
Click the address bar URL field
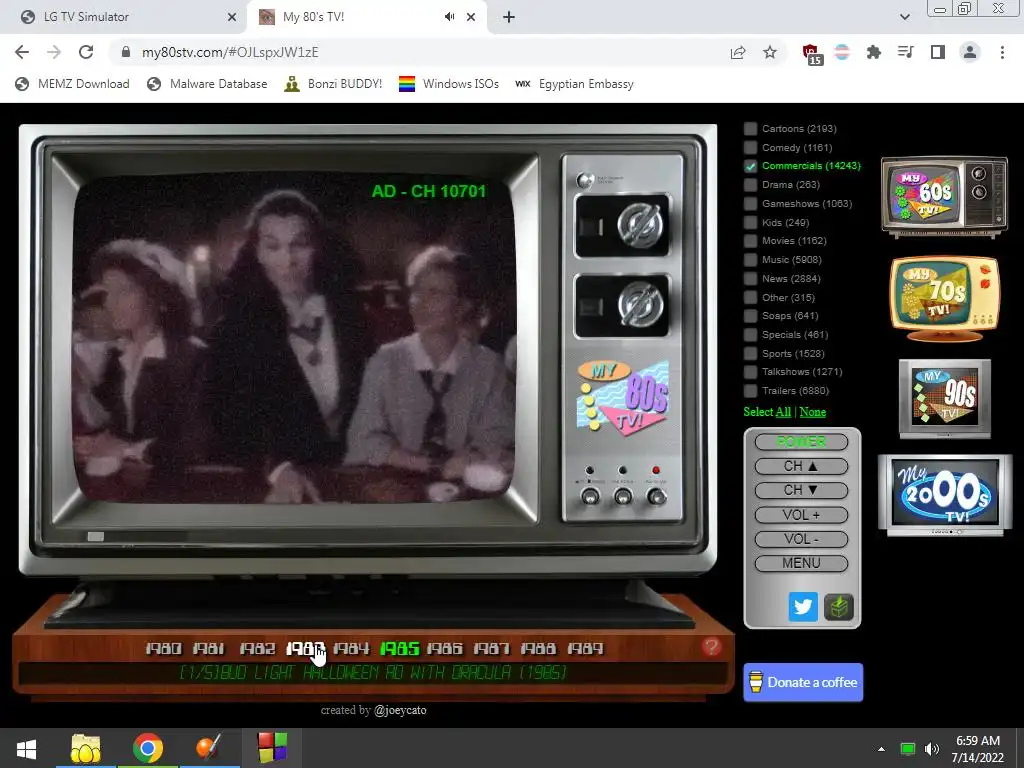point(418,52)
